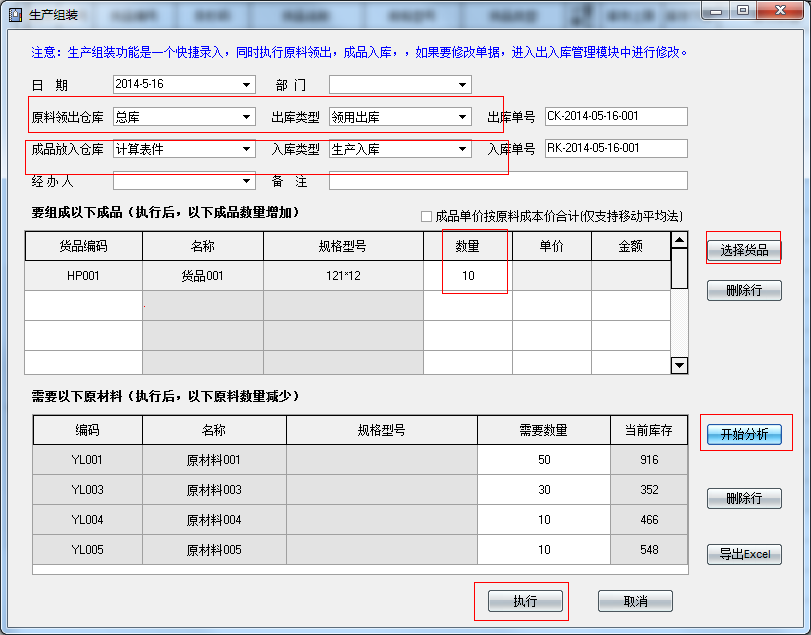Image resolution: width=811 pixels, height=635 pixels.
Task: Click the 生产组装 window title icon
Action: (x=14, y=13)
